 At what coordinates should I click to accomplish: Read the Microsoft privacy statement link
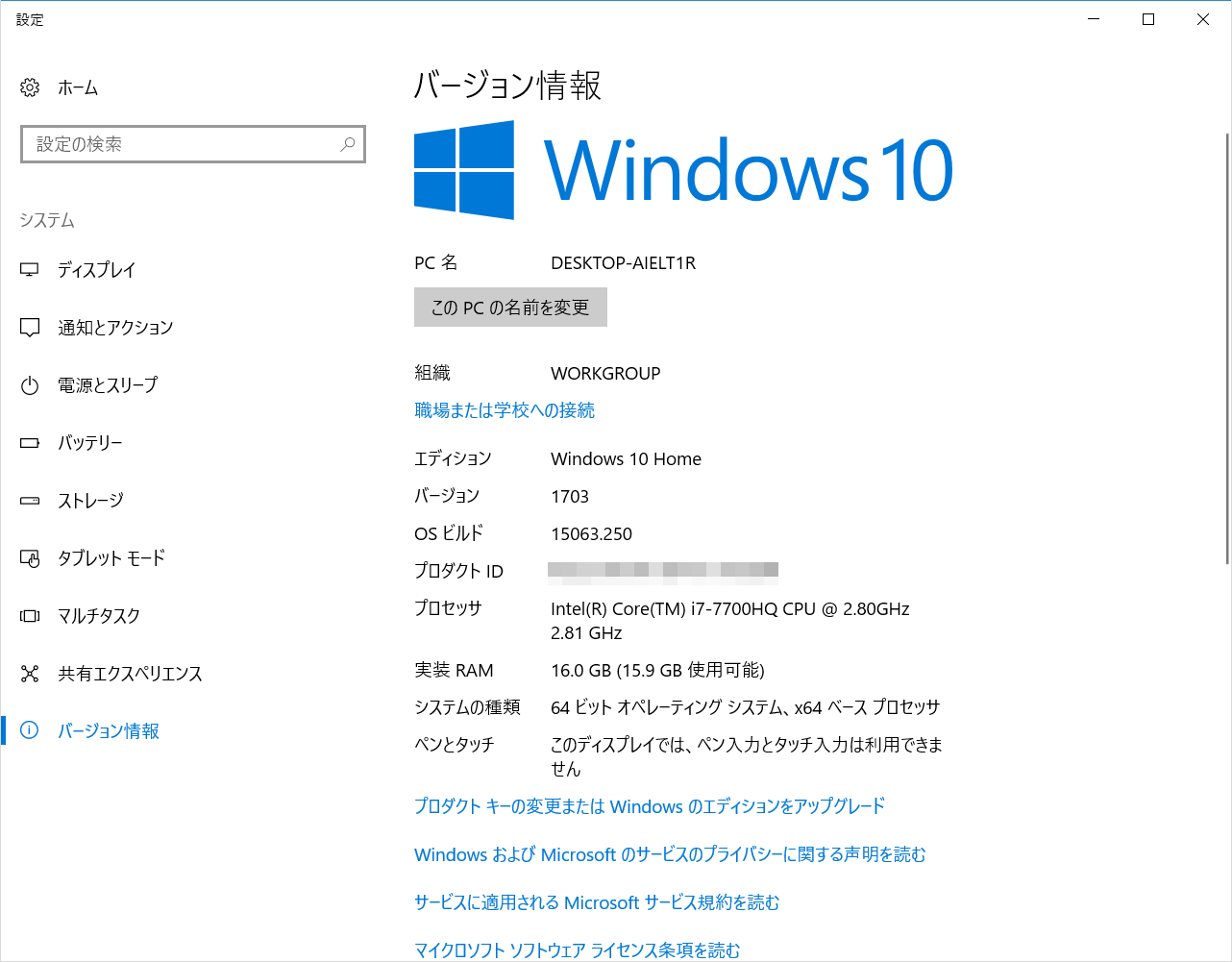[670, 854]
